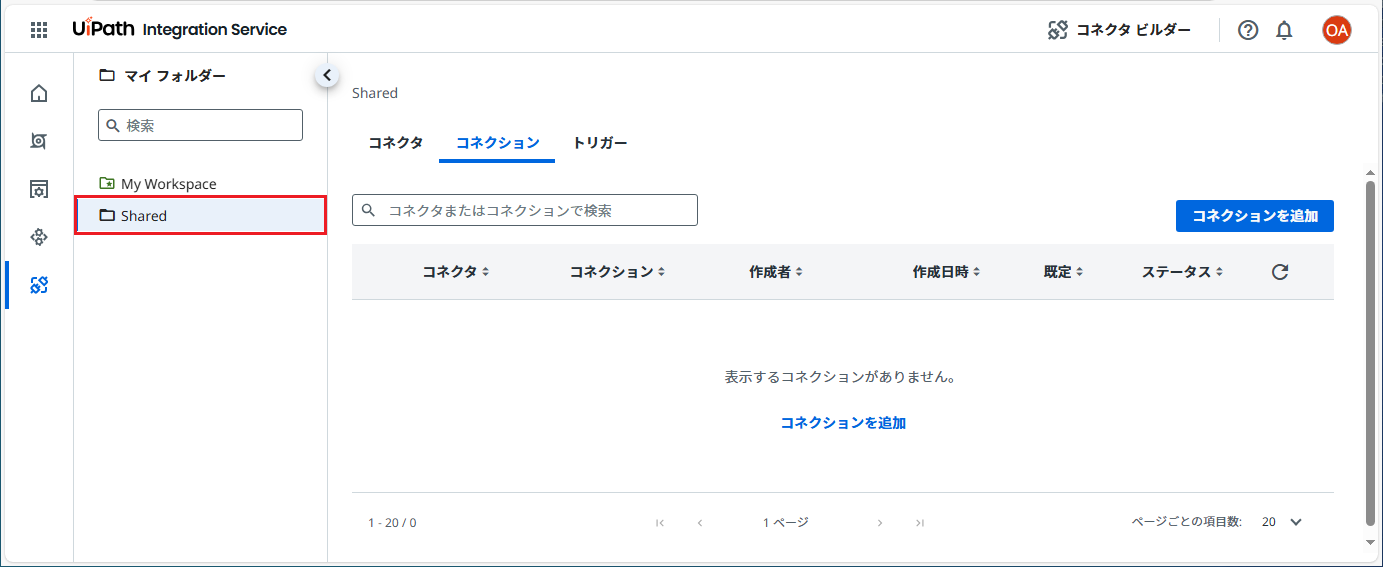Click the 1 ページ page indicator

[x=785, y=522]
